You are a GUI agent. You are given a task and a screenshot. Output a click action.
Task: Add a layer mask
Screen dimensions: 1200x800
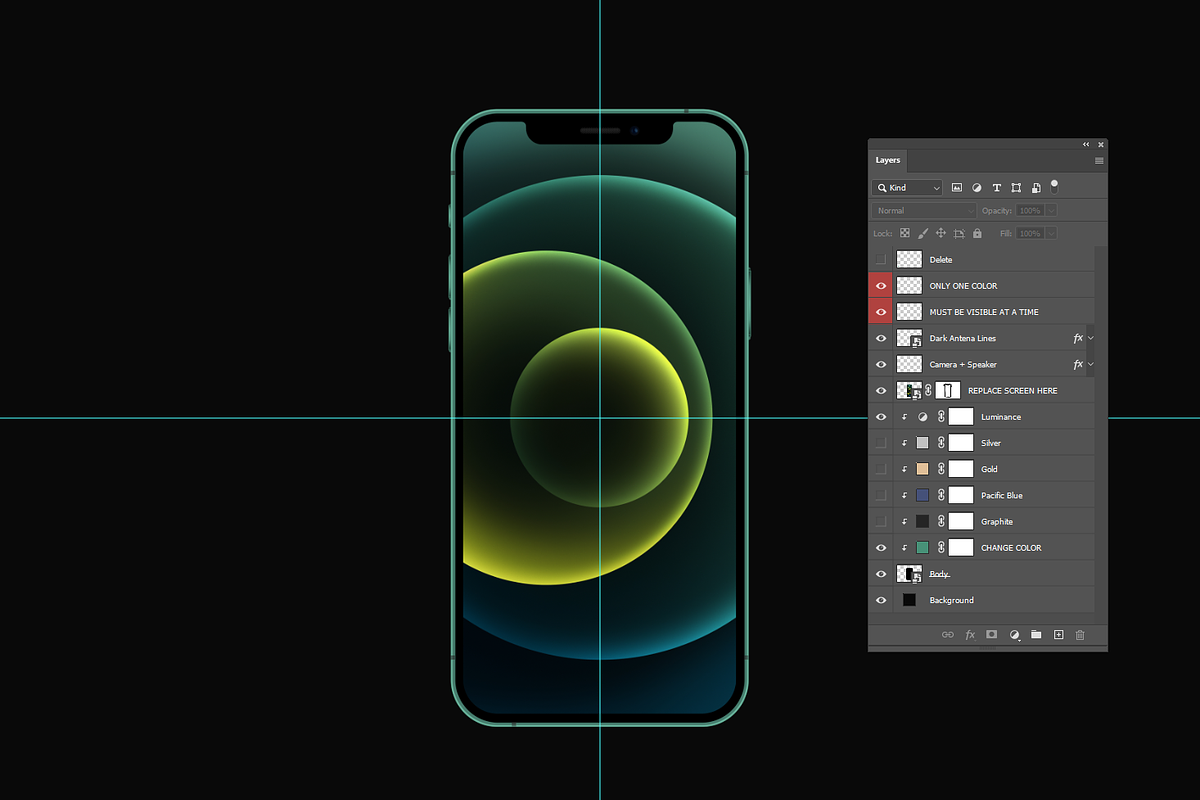[992, 635]
